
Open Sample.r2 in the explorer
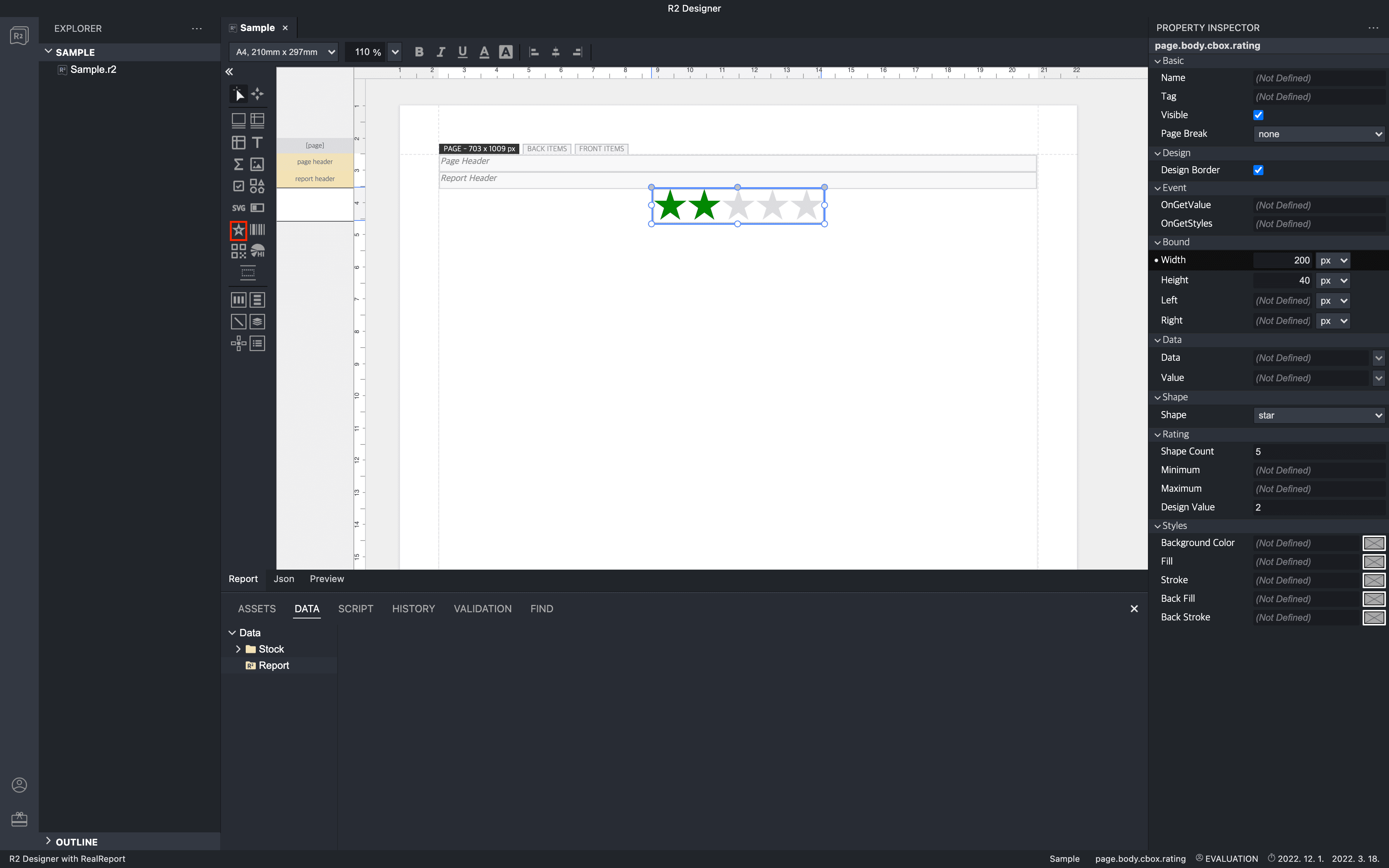pyautogui.click(x=93, y=69)
